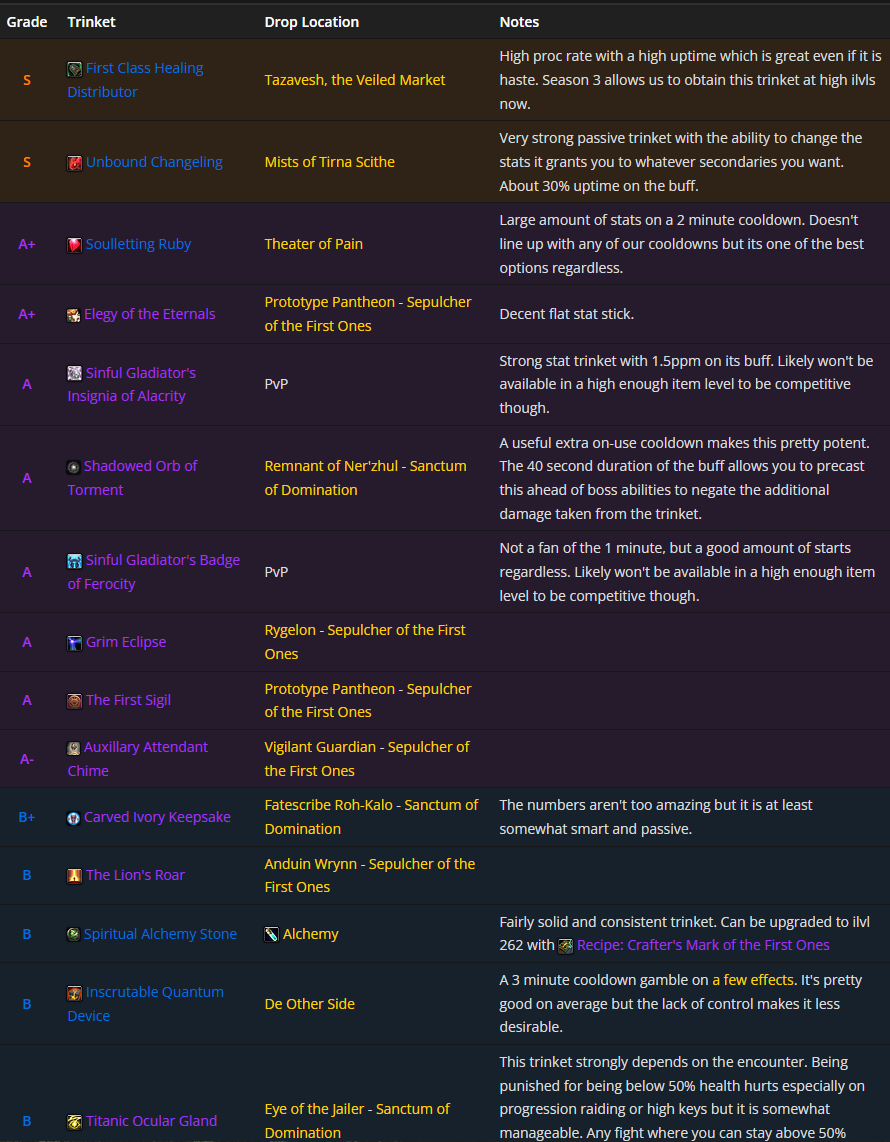
Task: Click the Shadowed Orb of Torment icon
Action: (74, 467)
